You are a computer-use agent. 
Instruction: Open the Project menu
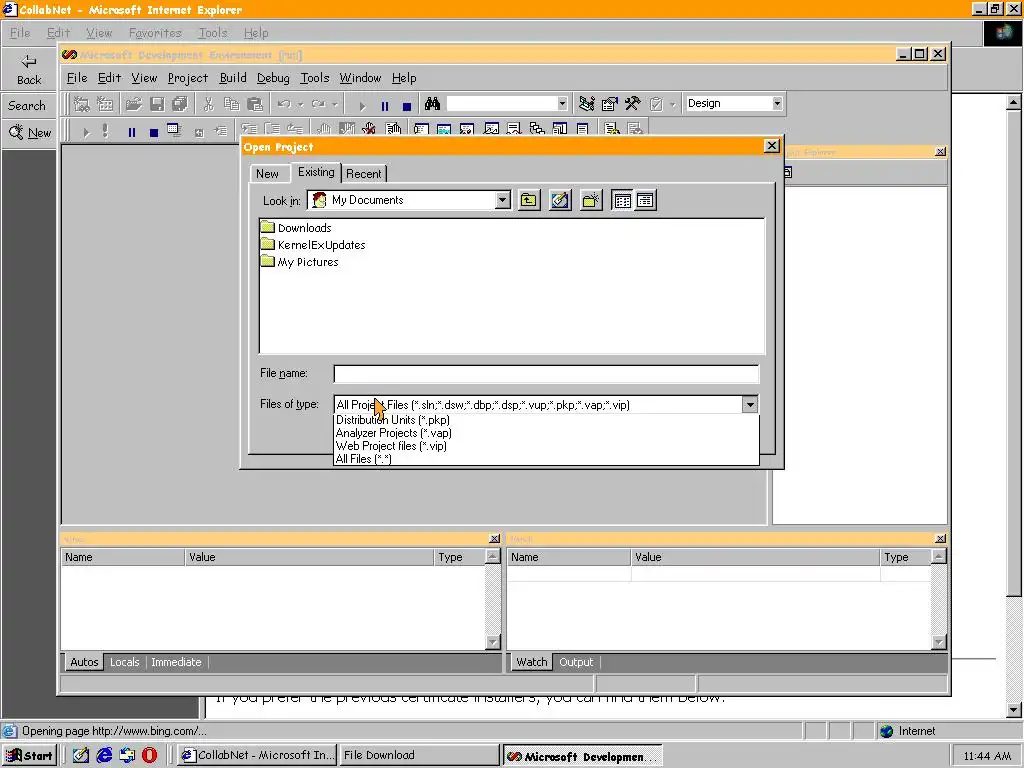coord(187,78)
